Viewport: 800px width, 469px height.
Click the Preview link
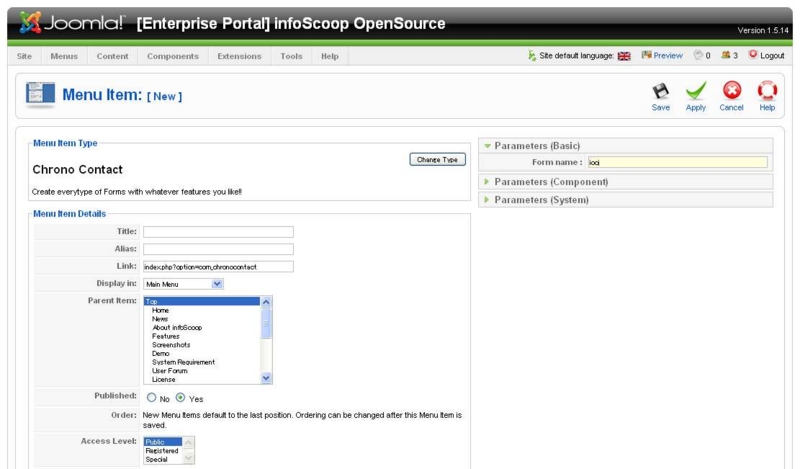coord(668,56)
